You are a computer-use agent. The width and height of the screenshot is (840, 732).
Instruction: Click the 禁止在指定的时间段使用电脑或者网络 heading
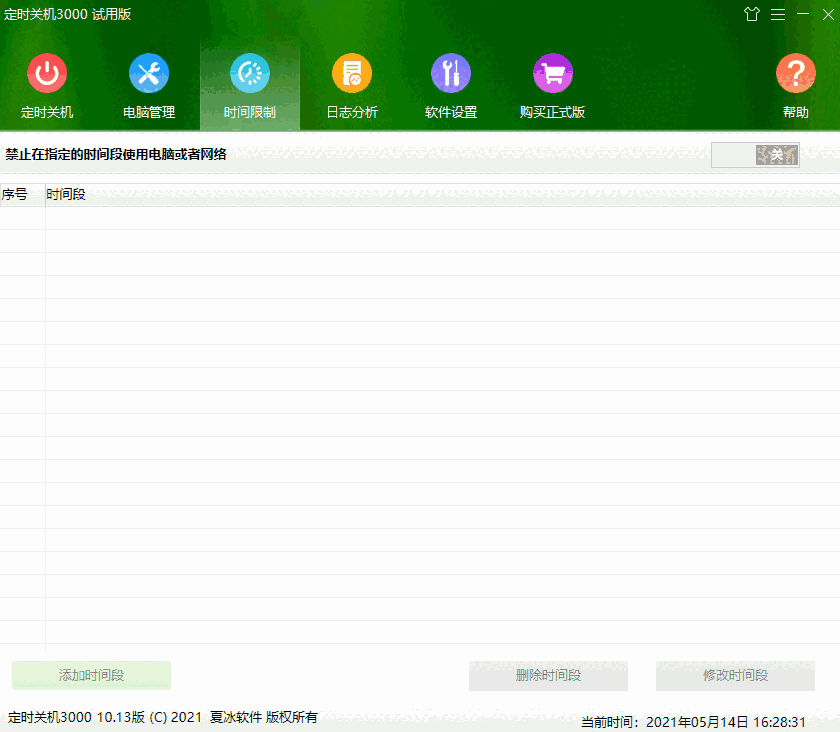[116, 154]
